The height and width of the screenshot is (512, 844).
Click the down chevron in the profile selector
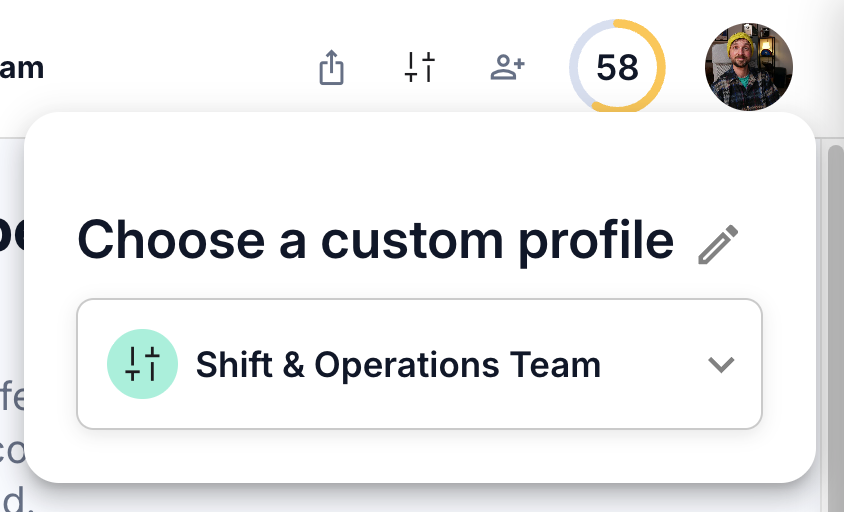point(721,364)
